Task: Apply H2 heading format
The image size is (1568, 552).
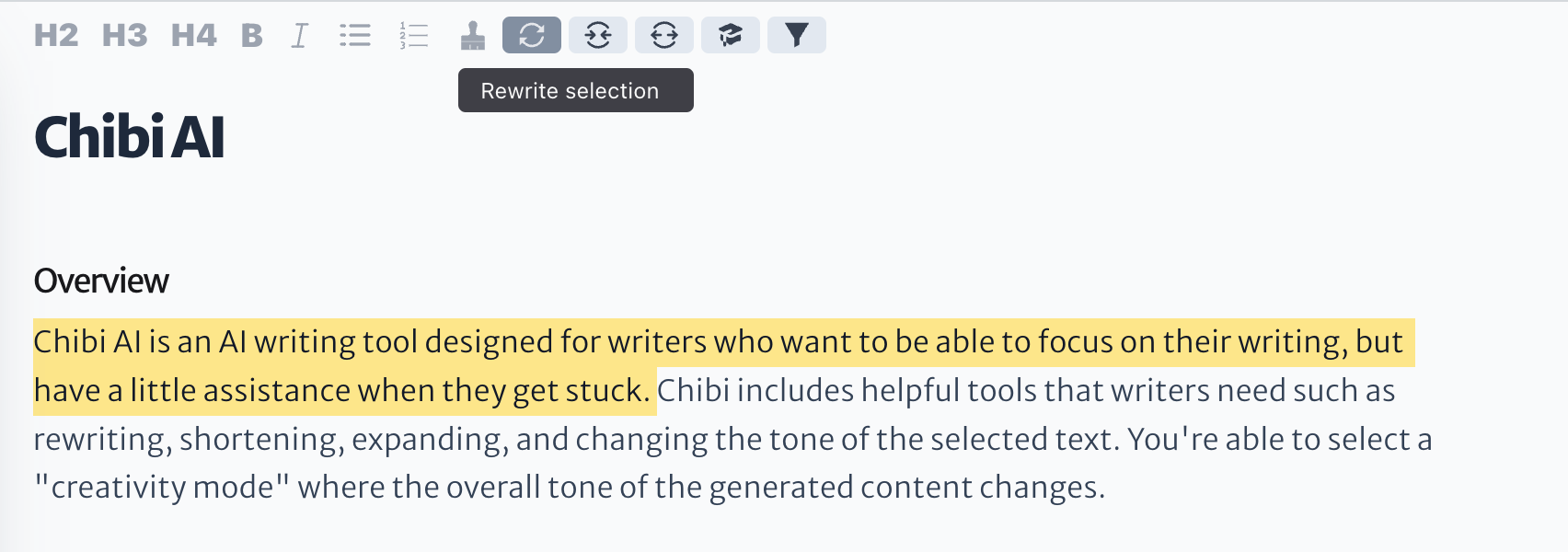Action: coord(56,36)
